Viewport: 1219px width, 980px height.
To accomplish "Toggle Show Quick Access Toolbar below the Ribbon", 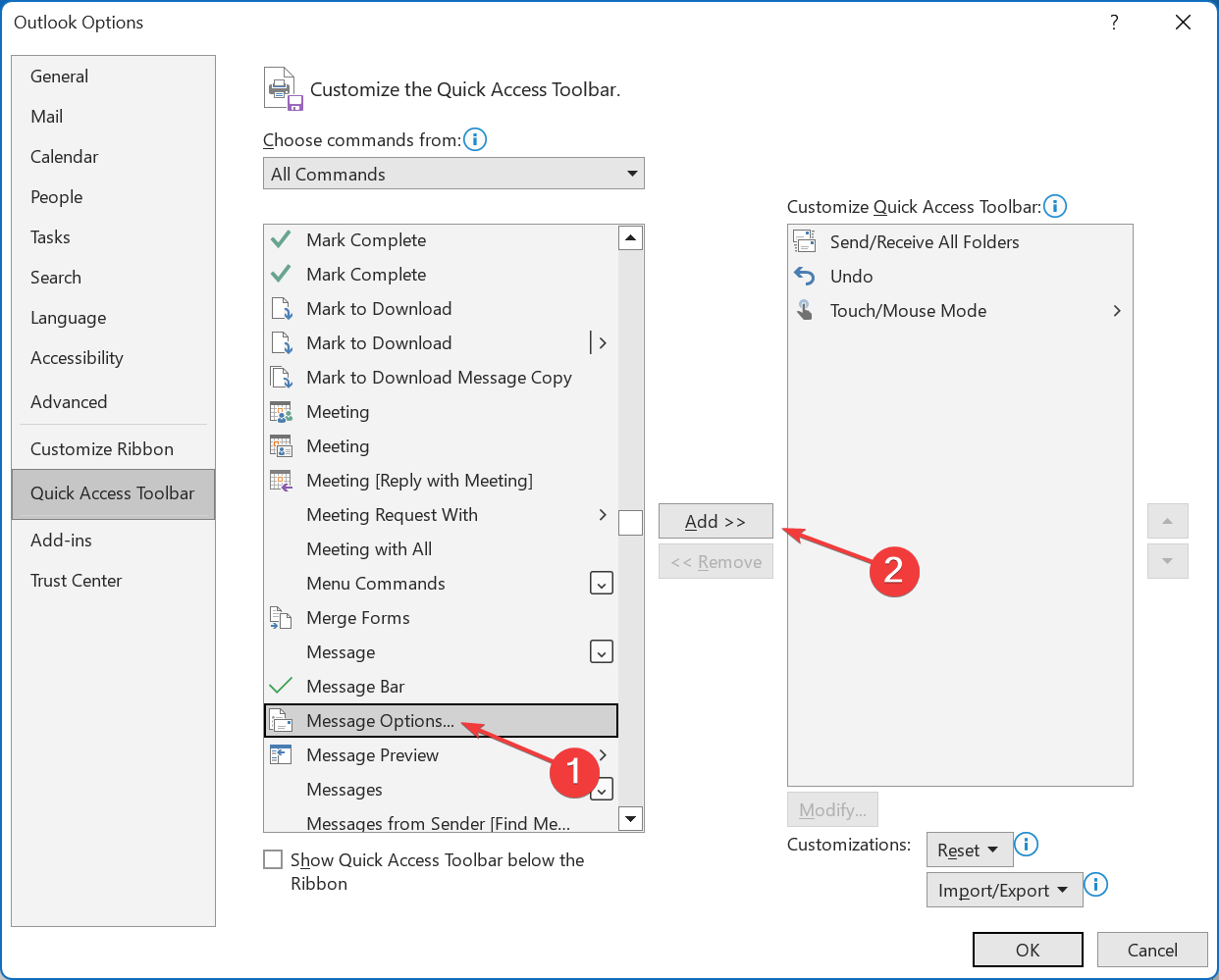I will tap(273, 859).
